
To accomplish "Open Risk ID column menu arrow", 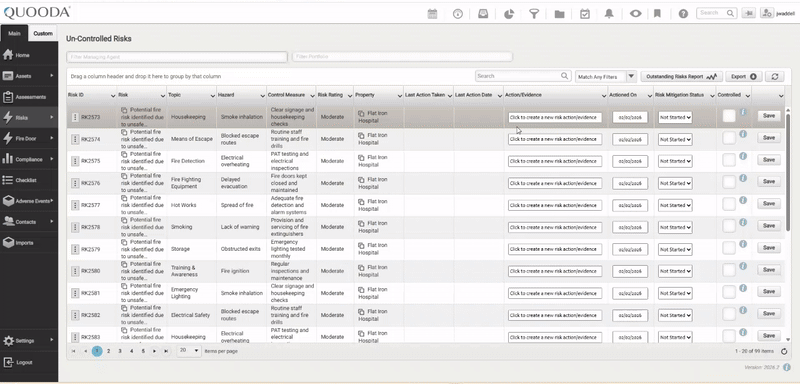I will pos(113,95).
